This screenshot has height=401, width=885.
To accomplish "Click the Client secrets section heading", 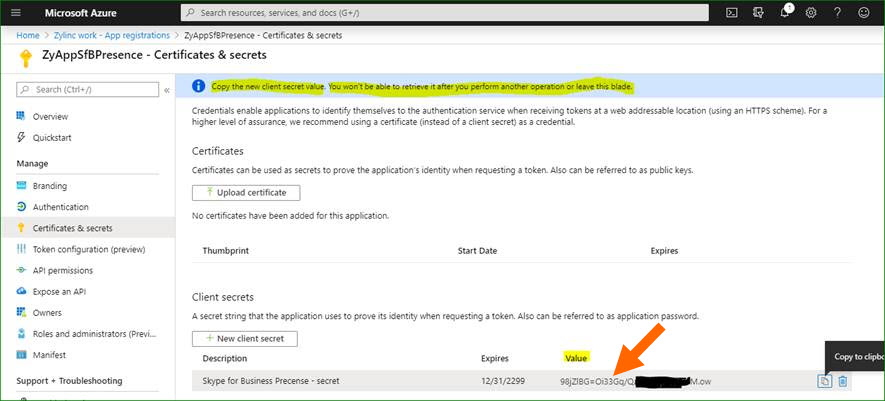I will [x=223, y=297].
